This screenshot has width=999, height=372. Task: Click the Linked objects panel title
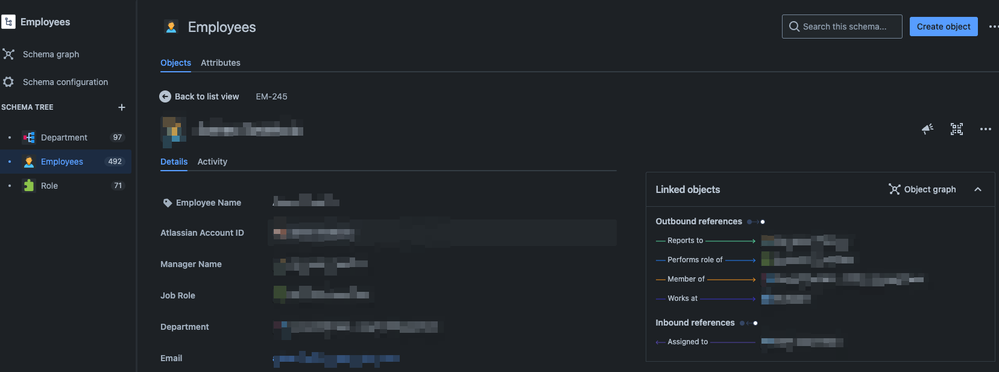688,190
